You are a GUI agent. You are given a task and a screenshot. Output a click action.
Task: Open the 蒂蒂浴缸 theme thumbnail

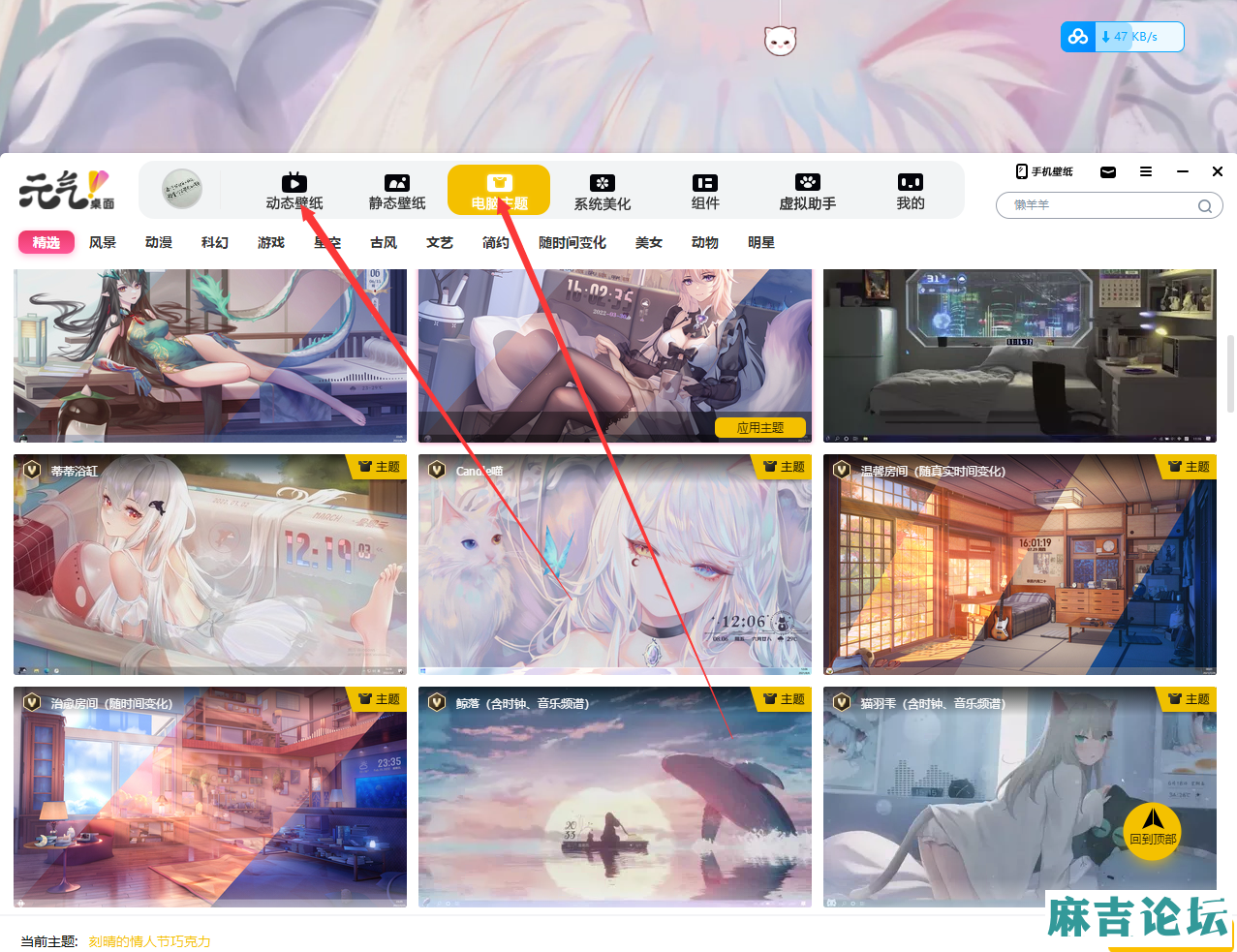(x=210, y=565)
